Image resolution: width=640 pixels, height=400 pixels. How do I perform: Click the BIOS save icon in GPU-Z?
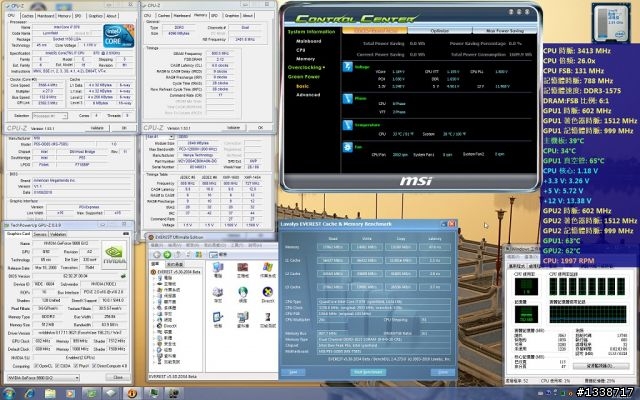point(123,276)
